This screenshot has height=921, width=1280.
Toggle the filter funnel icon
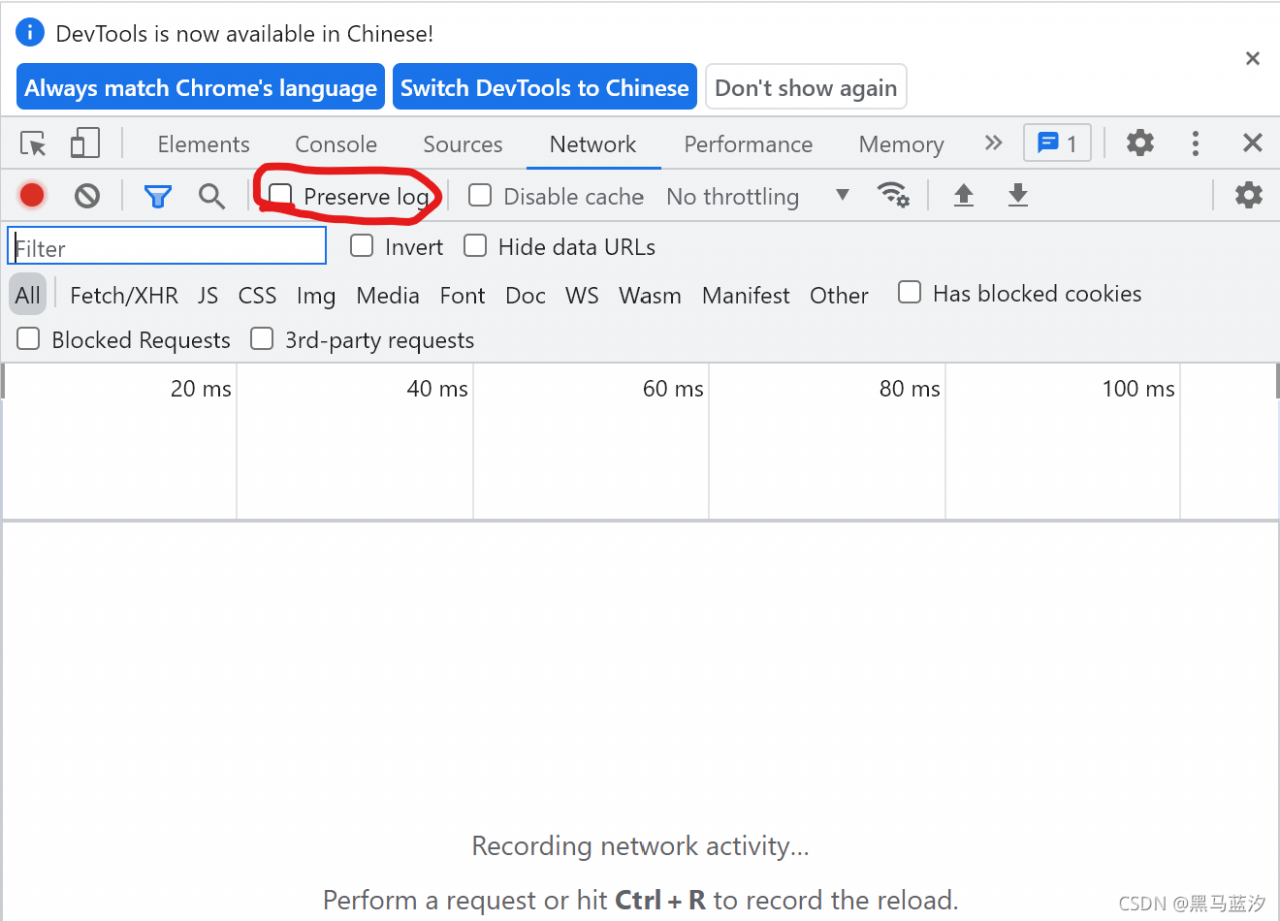[157, 196]
